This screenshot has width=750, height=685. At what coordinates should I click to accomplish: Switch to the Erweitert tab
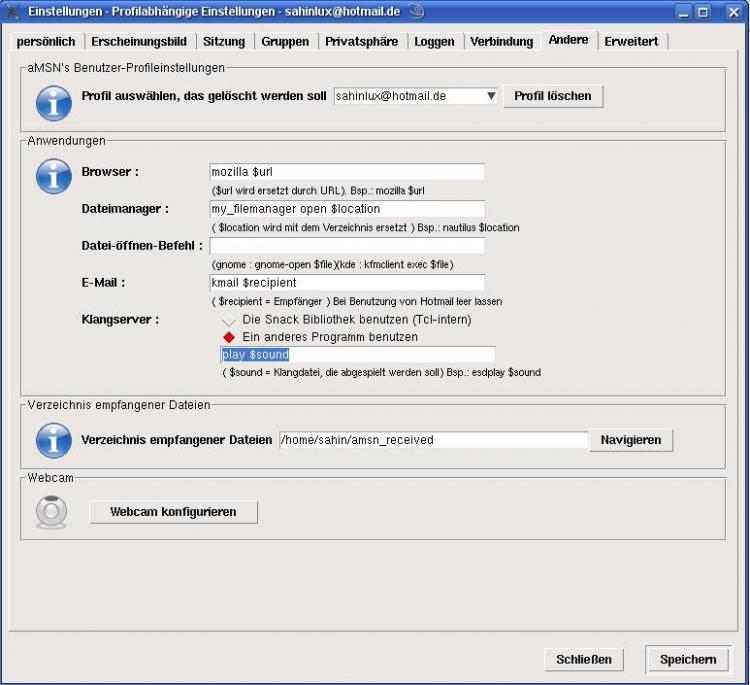[633, 41]
